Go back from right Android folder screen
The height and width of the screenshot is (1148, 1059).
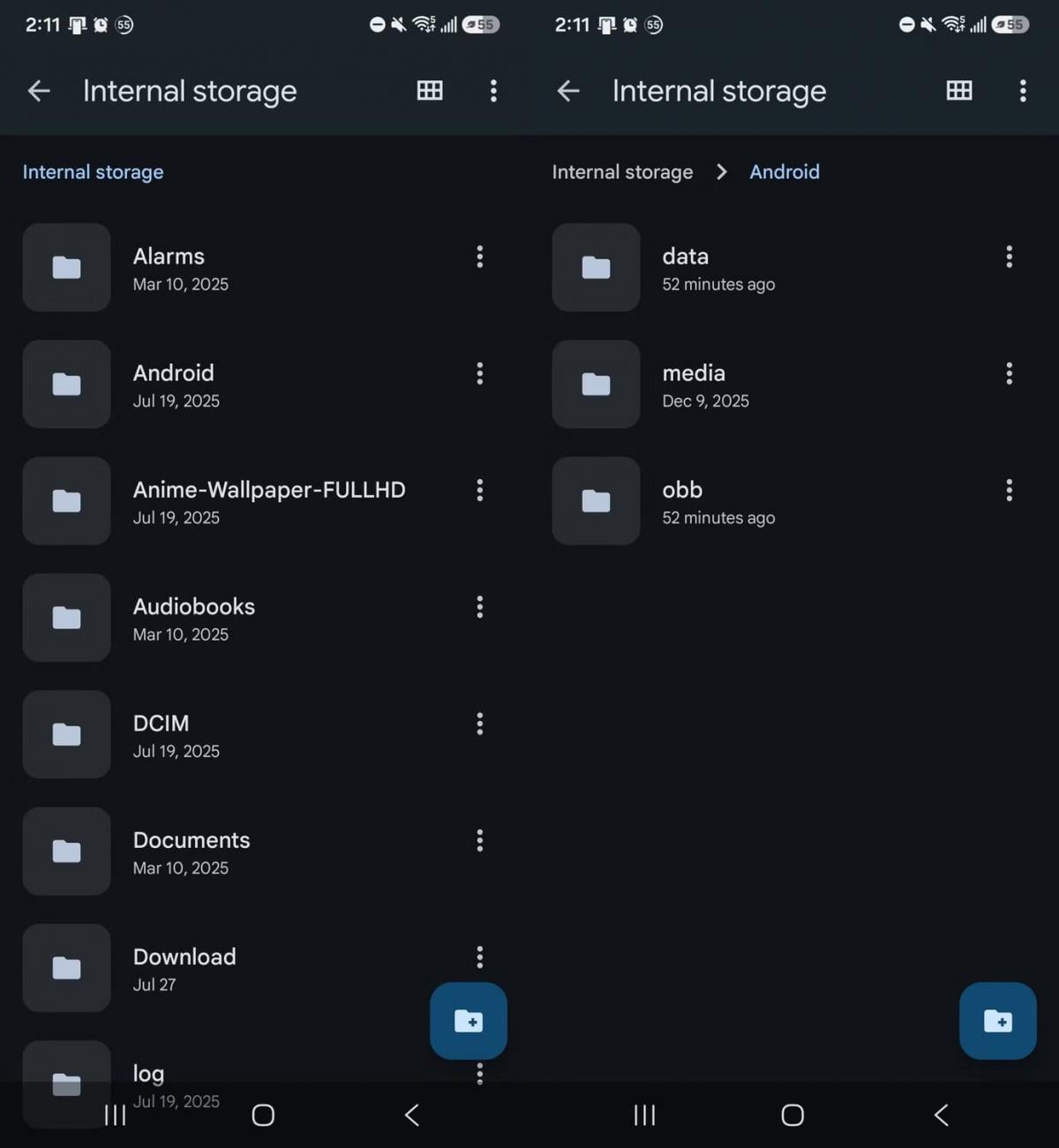568,90
